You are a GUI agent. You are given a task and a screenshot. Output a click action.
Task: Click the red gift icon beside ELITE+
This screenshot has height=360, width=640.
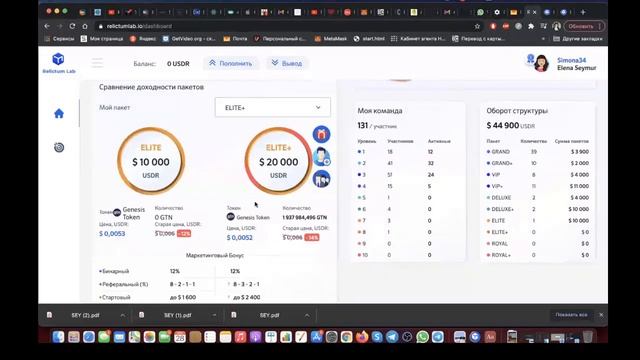[x=322, y=134]
